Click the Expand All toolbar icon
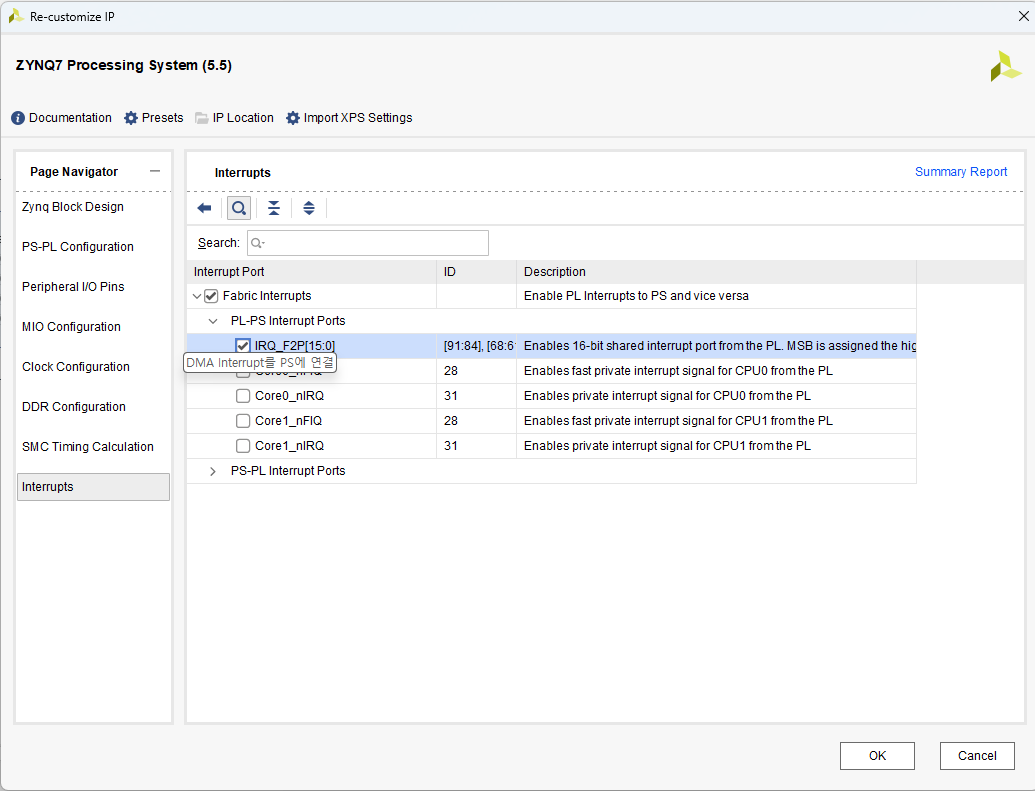Viewport: 1035px width, 791px height. click(309, 208)
